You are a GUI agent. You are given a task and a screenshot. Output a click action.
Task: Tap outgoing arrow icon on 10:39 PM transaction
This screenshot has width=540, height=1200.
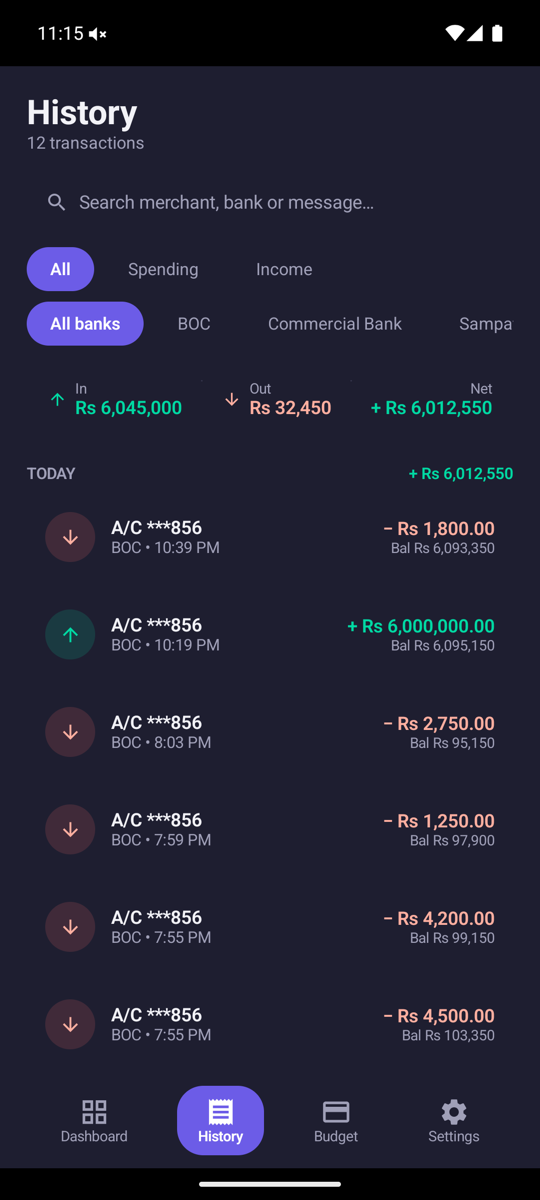70,537
